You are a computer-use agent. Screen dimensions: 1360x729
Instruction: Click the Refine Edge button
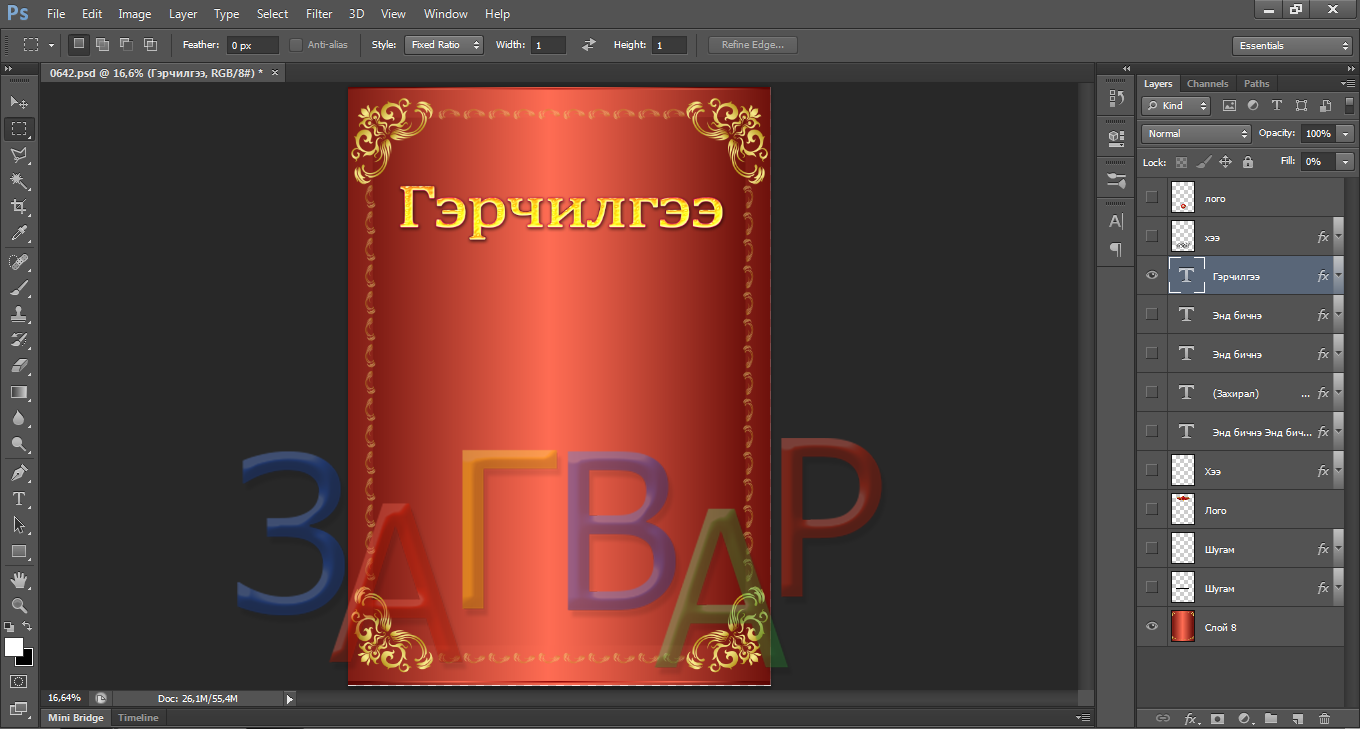click(x=752, y=45)
